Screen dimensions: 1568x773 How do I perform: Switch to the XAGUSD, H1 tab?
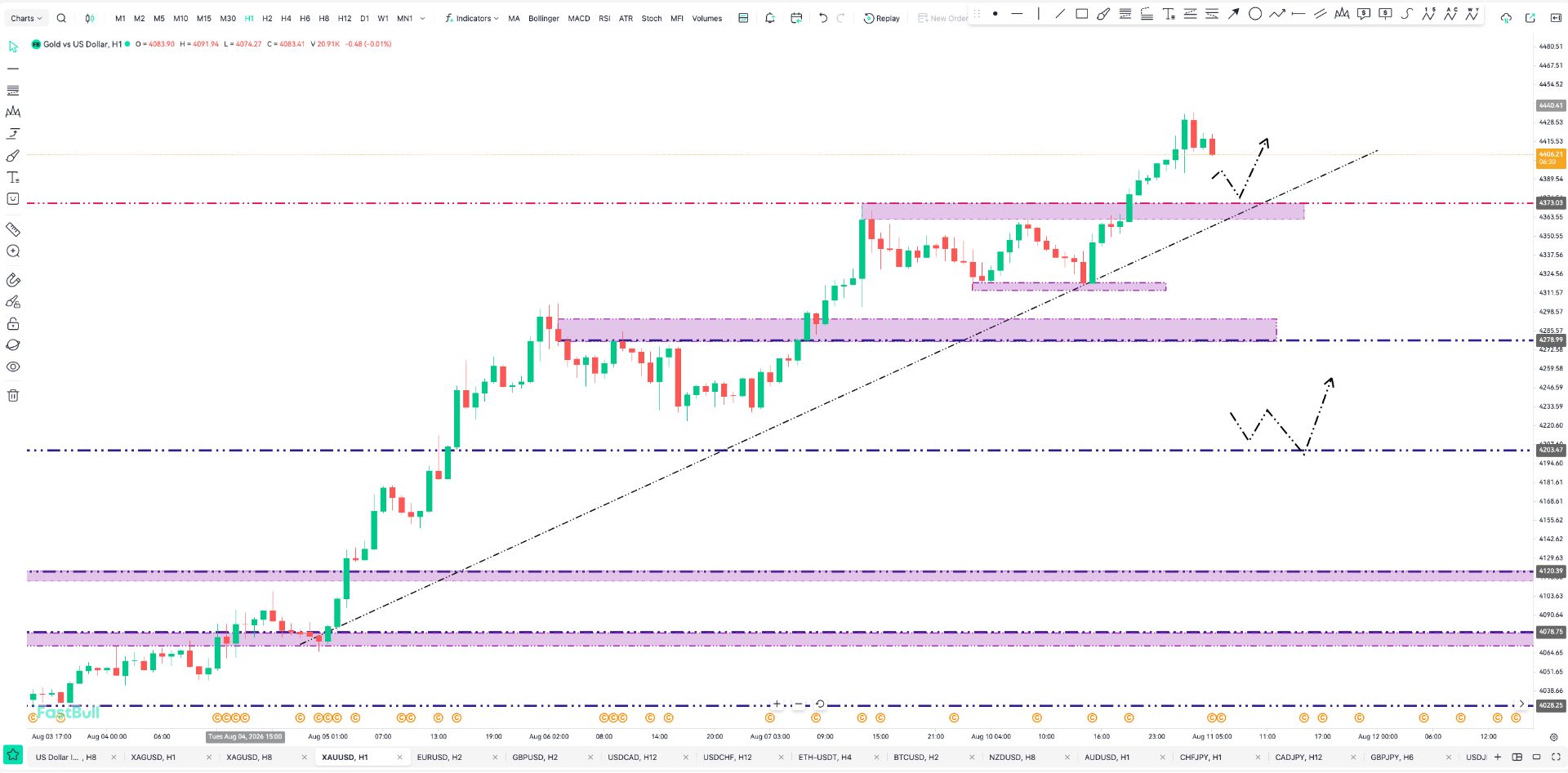click(x=154, y=757)
